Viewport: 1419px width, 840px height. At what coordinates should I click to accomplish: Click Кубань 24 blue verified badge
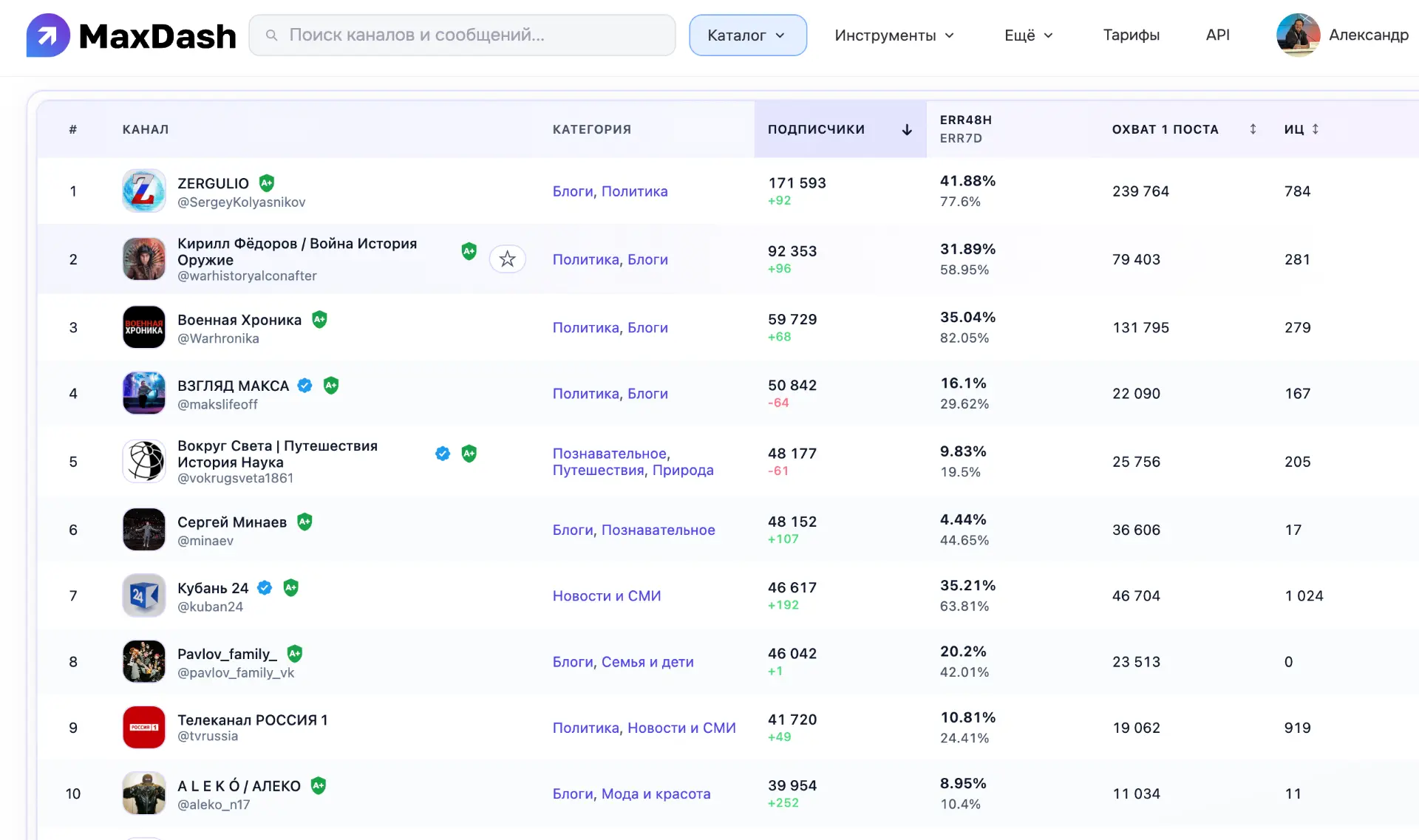pyautogui.click(x=265, y=587)
